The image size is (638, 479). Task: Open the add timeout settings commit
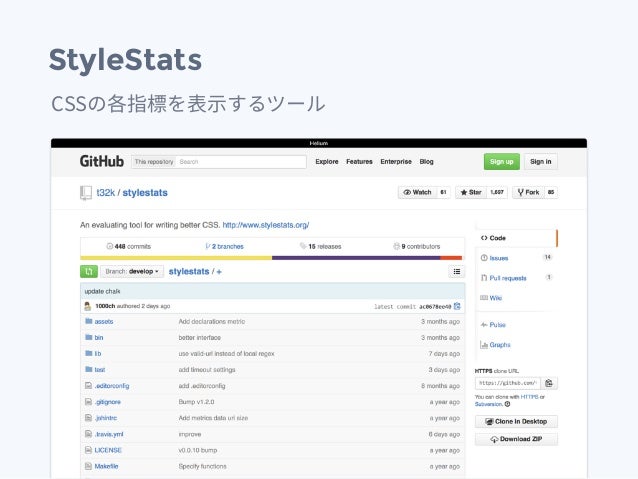pos(207,370)
